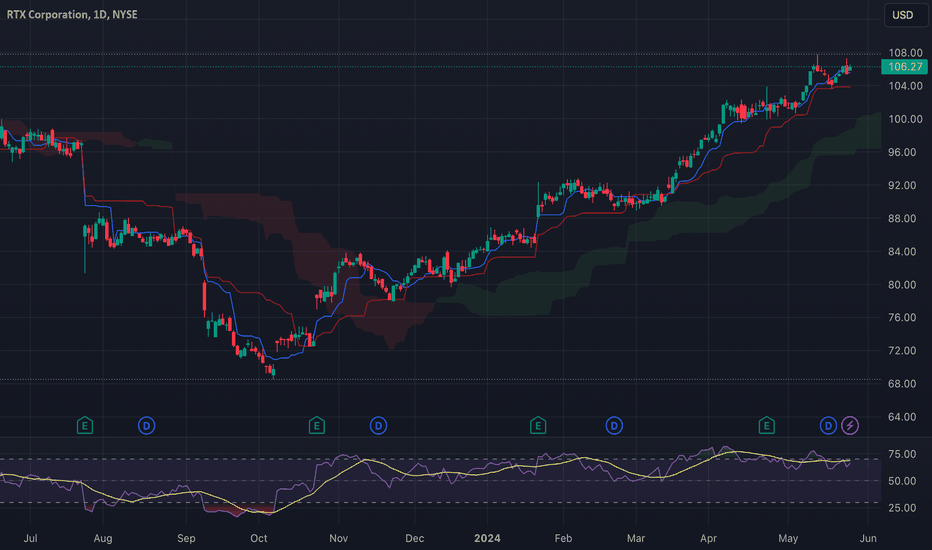The image size is (932, 550).
Task: Click the purple lightning bolt event icon
Action: point(850,426)
